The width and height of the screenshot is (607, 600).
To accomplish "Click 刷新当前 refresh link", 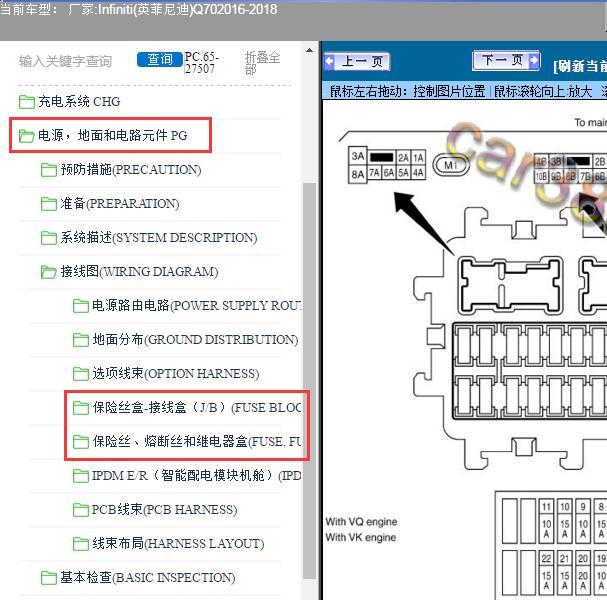I will point(580,66).
